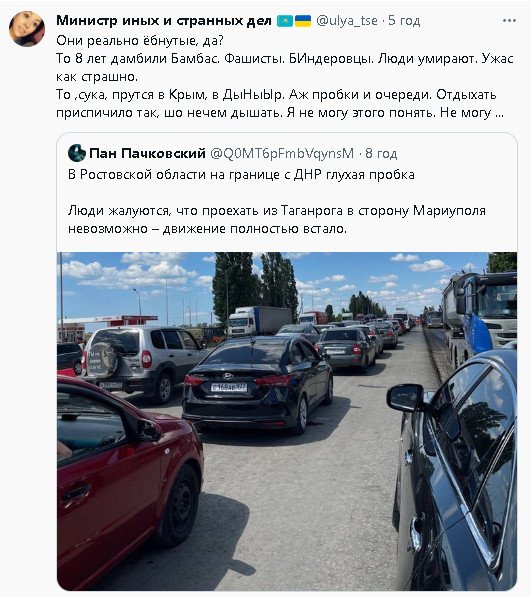Click the quoted tweet timestamp 8 год

pyautogui.click(x=381, y=153)
